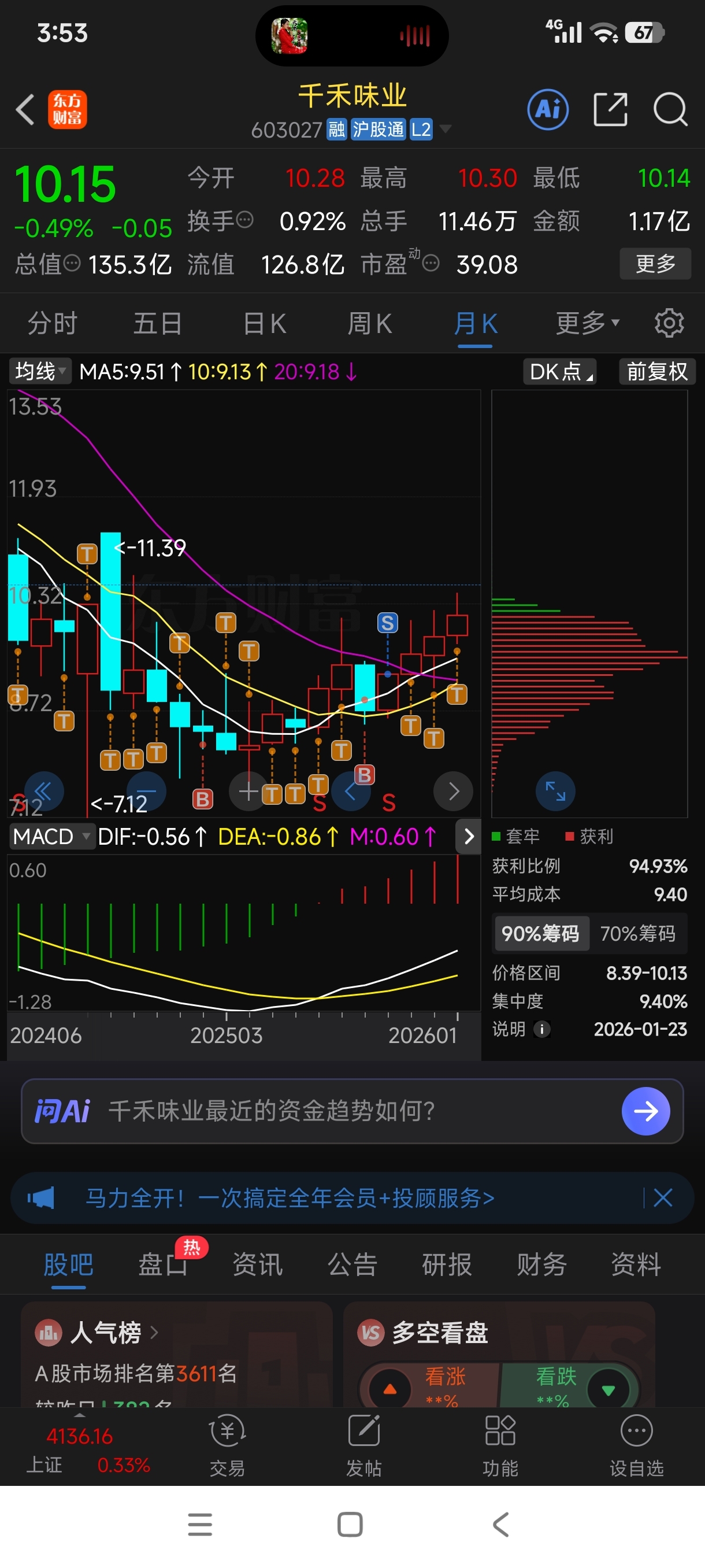Open the DK点 dropdown
Screen dimensions: 705x1568
[x=559, y=371]
